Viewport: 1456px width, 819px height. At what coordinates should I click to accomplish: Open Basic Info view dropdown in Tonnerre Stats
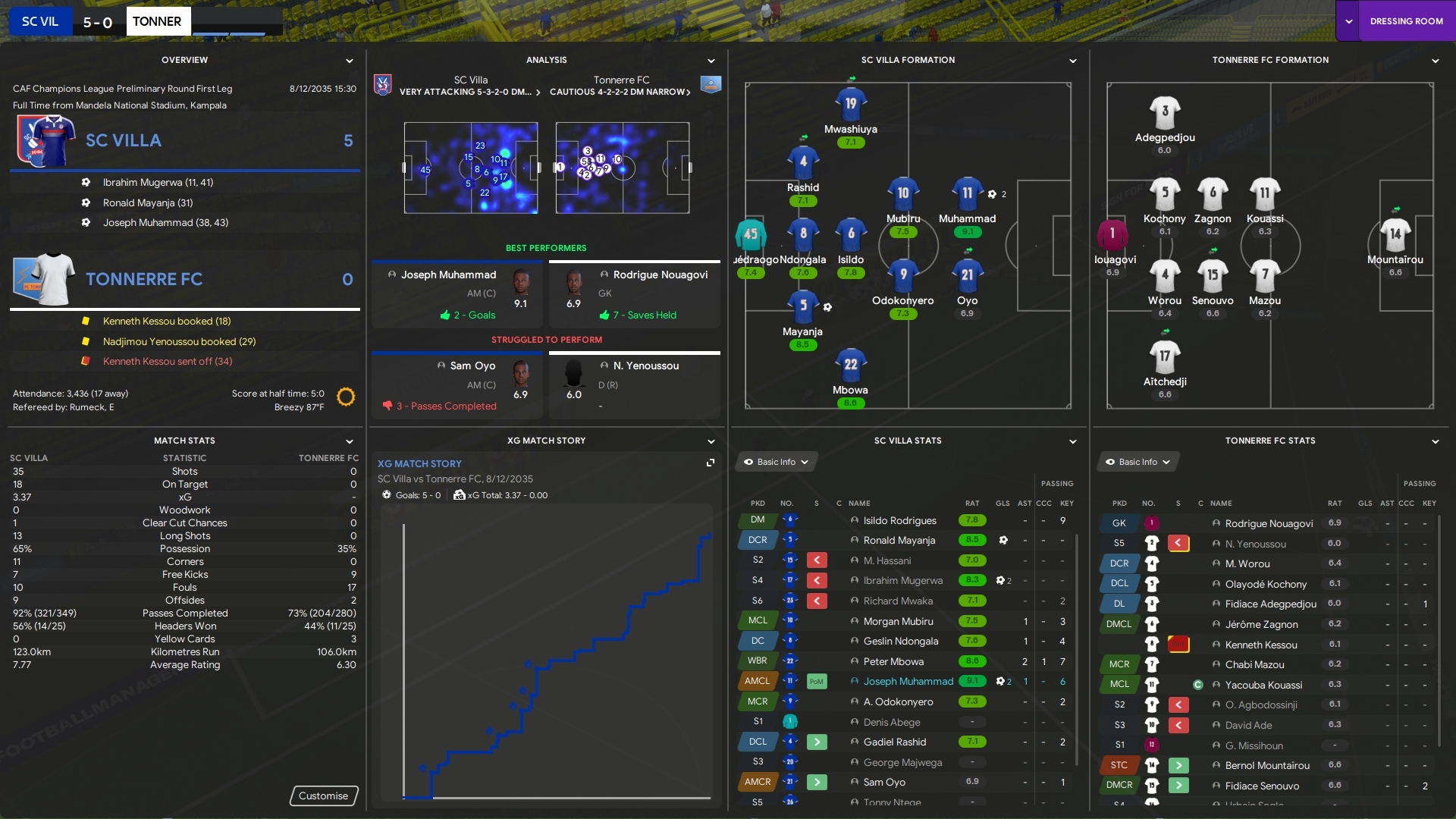point(1137,462)
